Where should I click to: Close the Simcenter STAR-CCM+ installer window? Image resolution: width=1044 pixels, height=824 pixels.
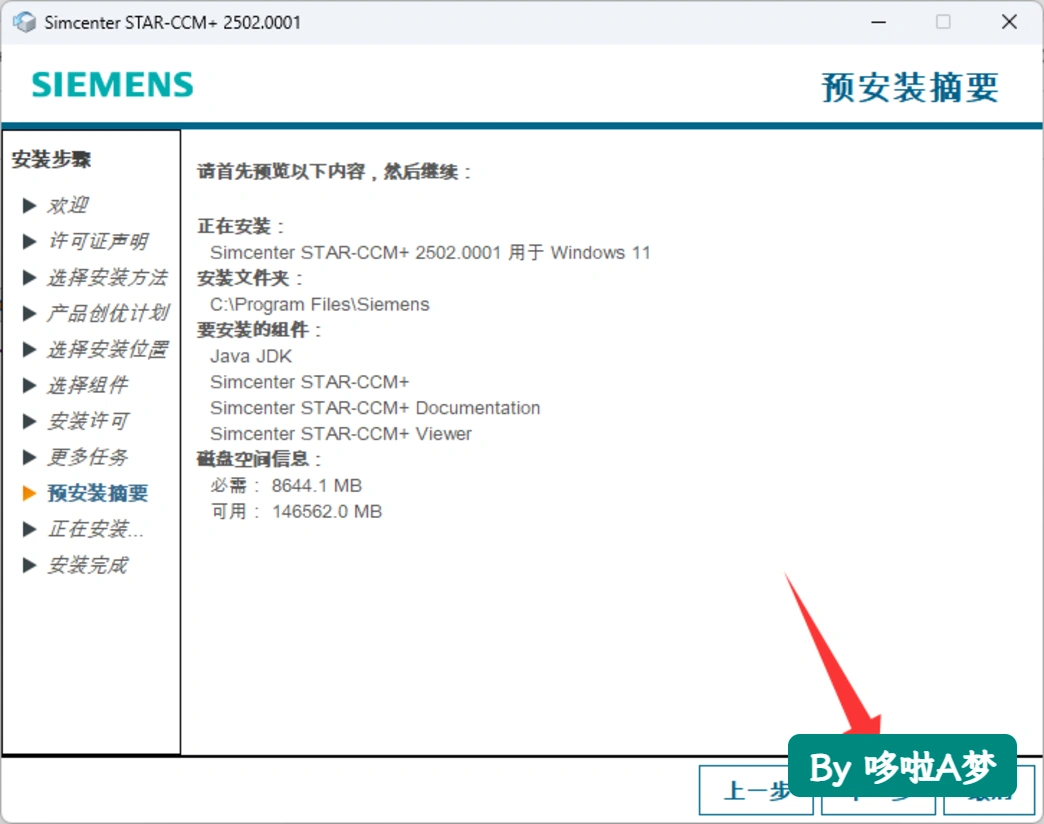pyautogui.click(x=1009, y=22)
